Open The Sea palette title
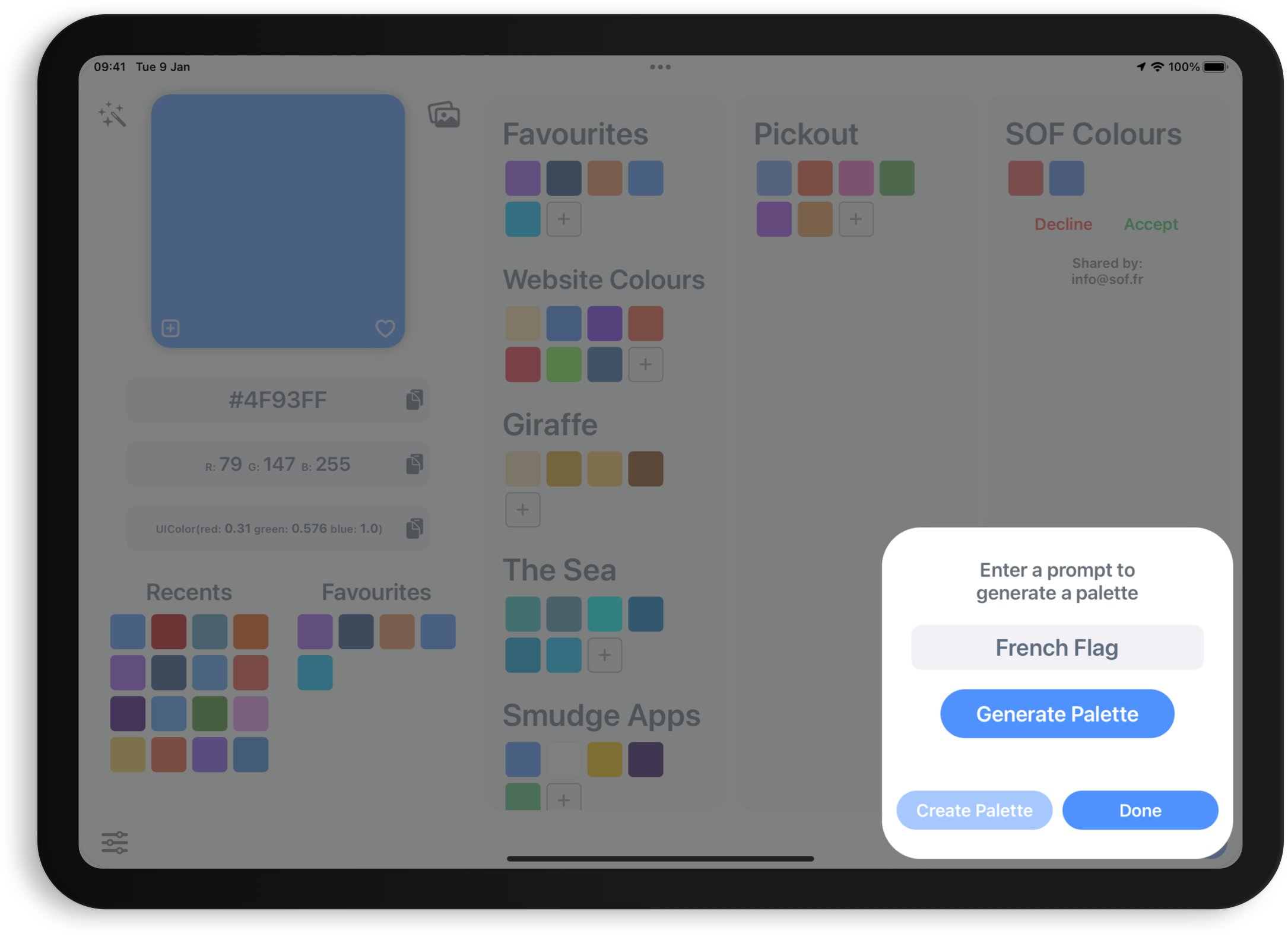The height and width of the screenshot is (937, 1288). pos(559,570)
